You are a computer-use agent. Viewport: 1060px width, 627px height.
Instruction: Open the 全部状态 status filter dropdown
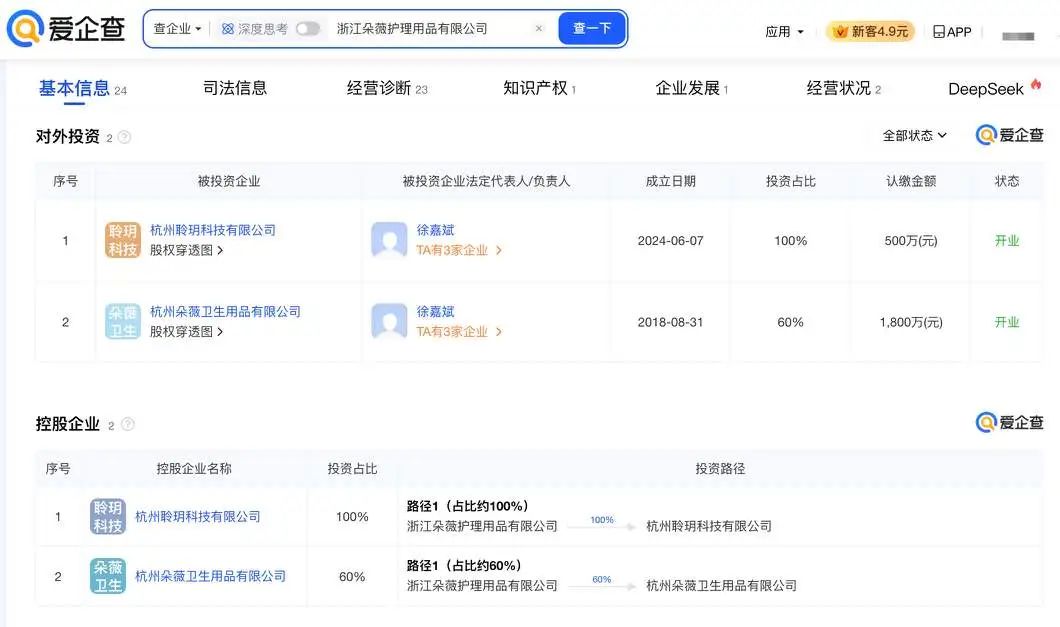(912, 135)
